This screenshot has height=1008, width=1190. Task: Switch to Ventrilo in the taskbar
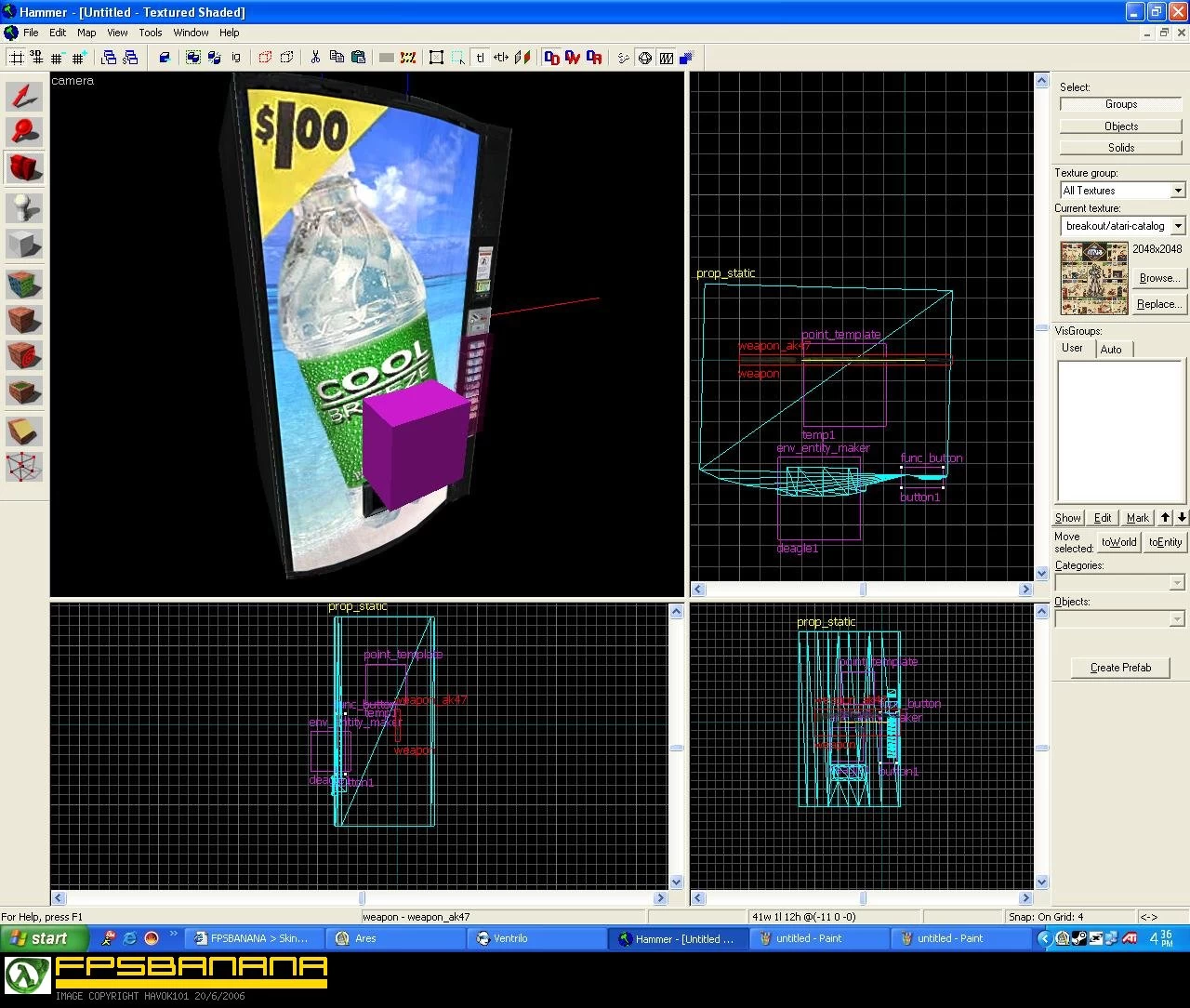[537, 939]
